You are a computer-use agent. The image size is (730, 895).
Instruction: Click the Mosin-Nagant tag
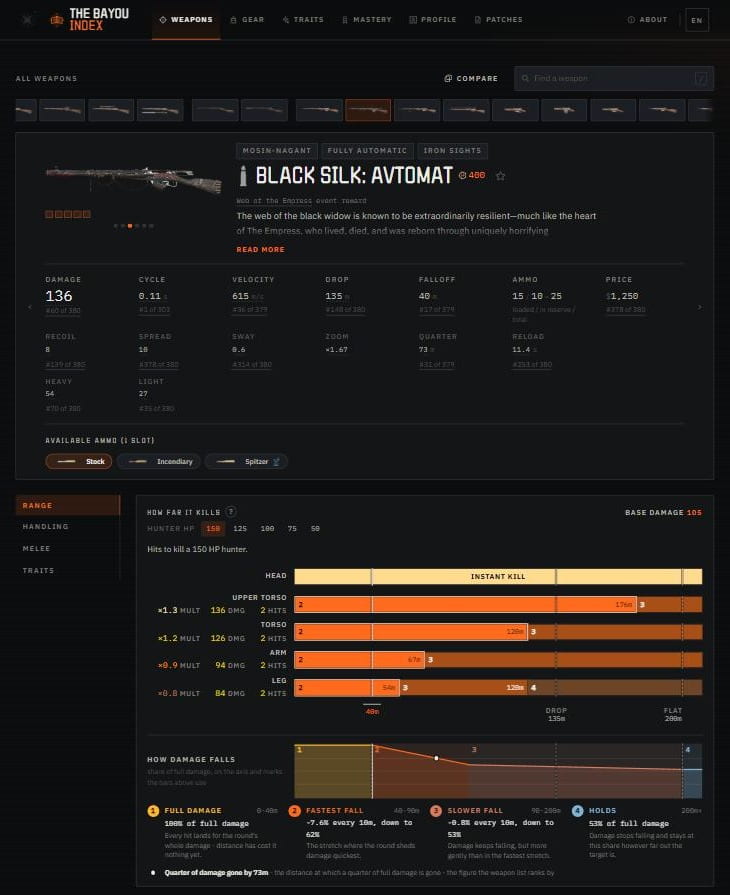click(x=277, y=151)
